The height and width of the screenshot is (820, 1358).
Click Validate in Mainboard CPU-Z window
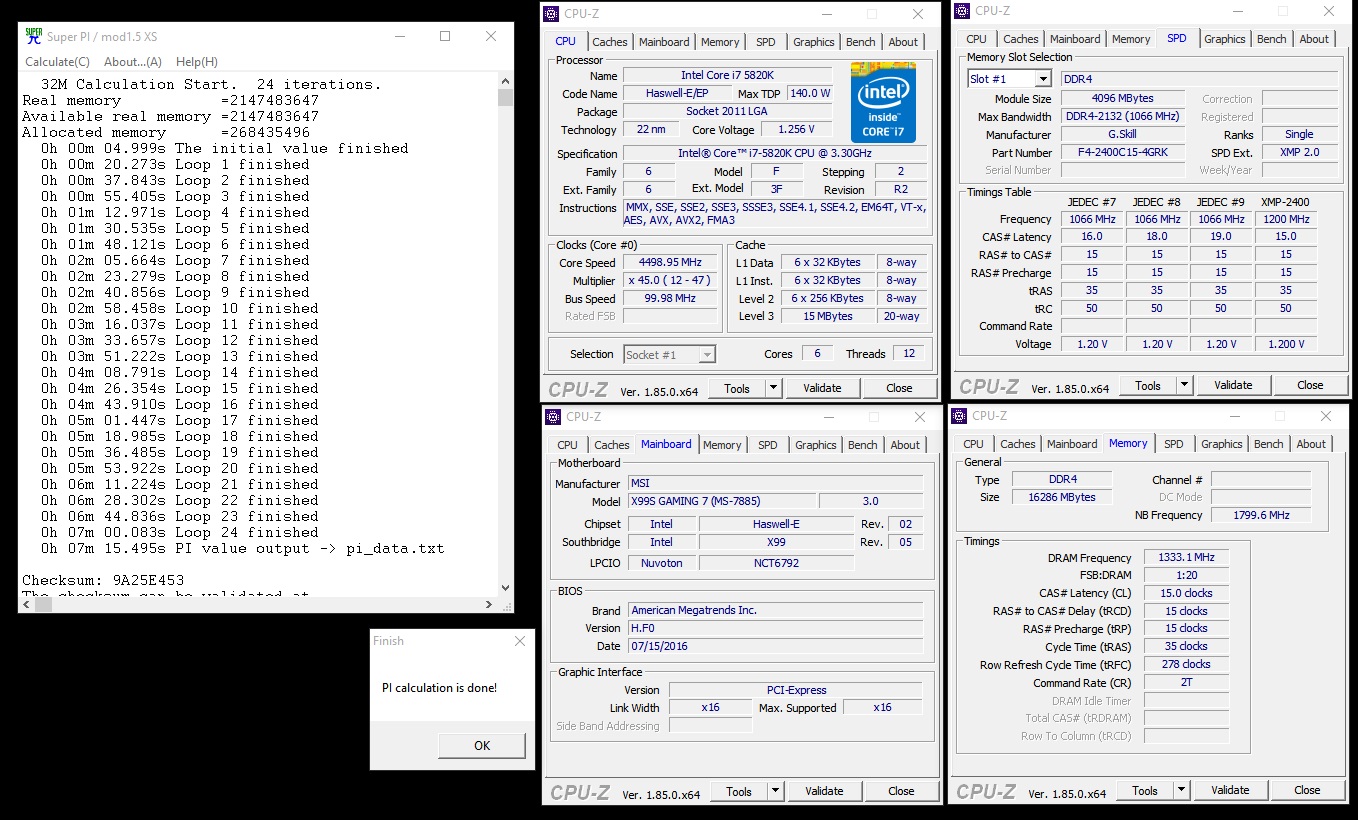[x=823, y=791]
